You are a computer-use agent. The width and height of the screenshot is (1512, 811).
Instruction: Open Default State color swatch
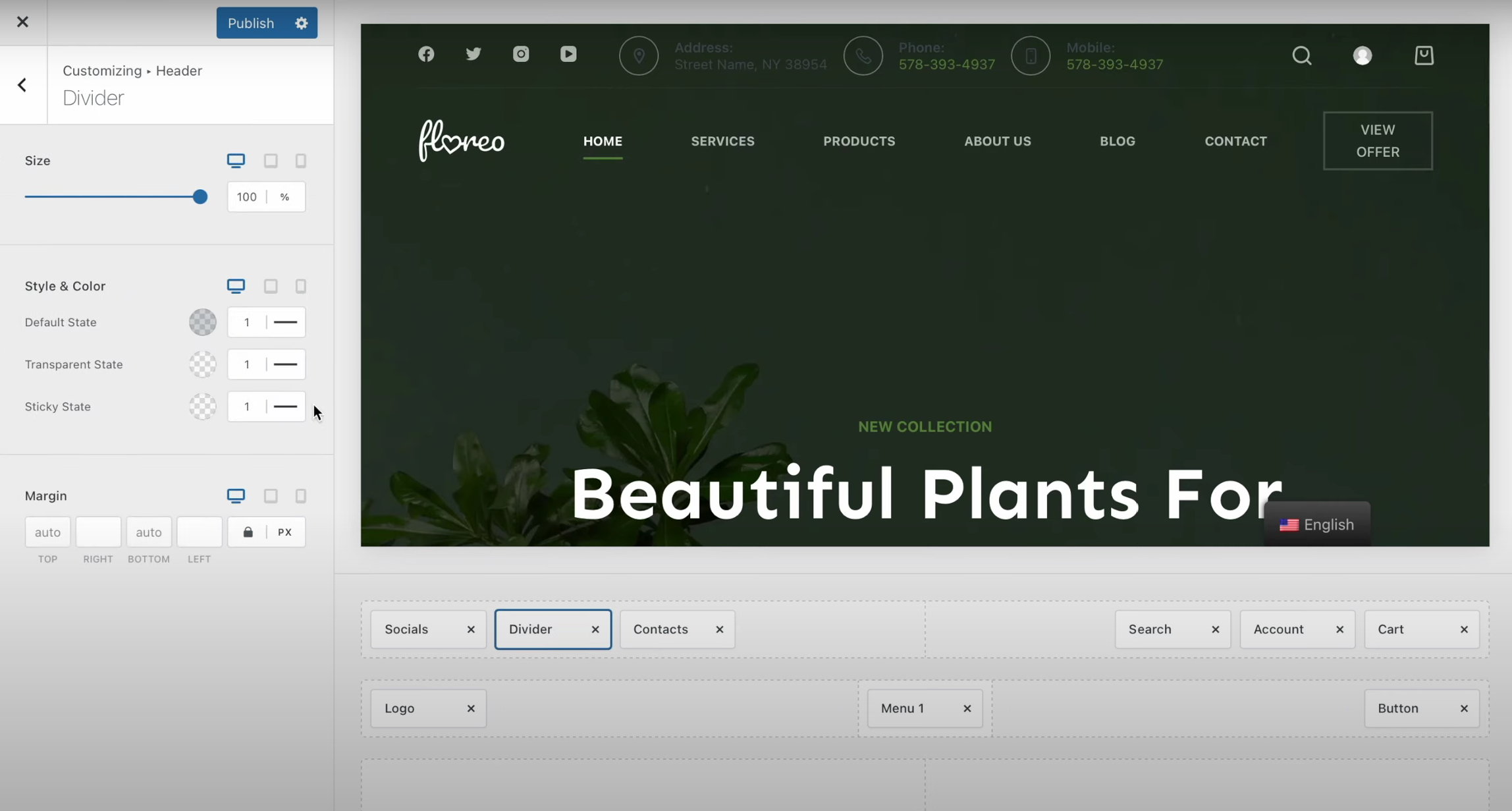[203, 322]
